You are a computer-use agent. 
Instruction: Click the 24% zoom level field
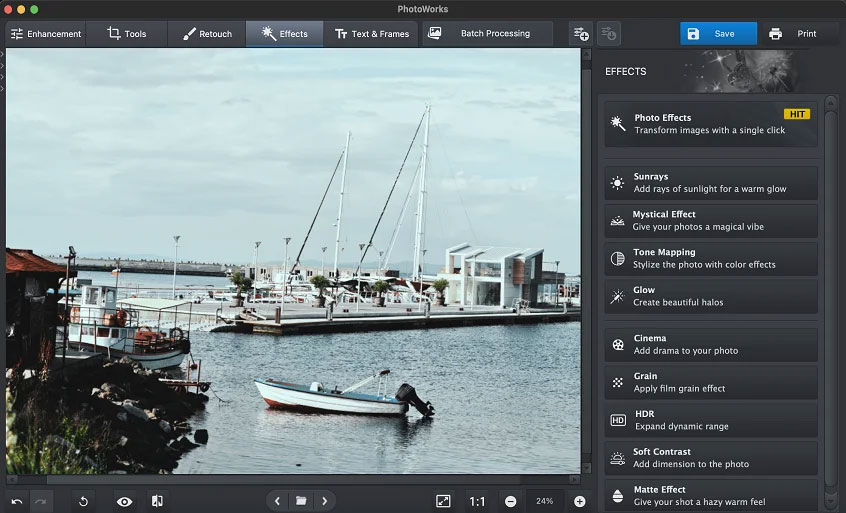point(545,501)
